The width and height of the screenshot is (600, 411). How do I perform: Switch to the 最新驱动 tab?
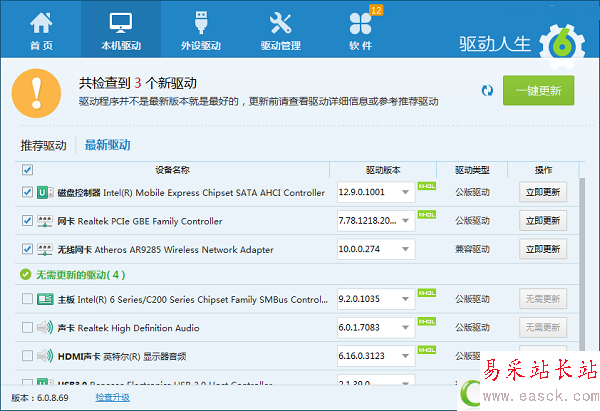click(107, 145)
